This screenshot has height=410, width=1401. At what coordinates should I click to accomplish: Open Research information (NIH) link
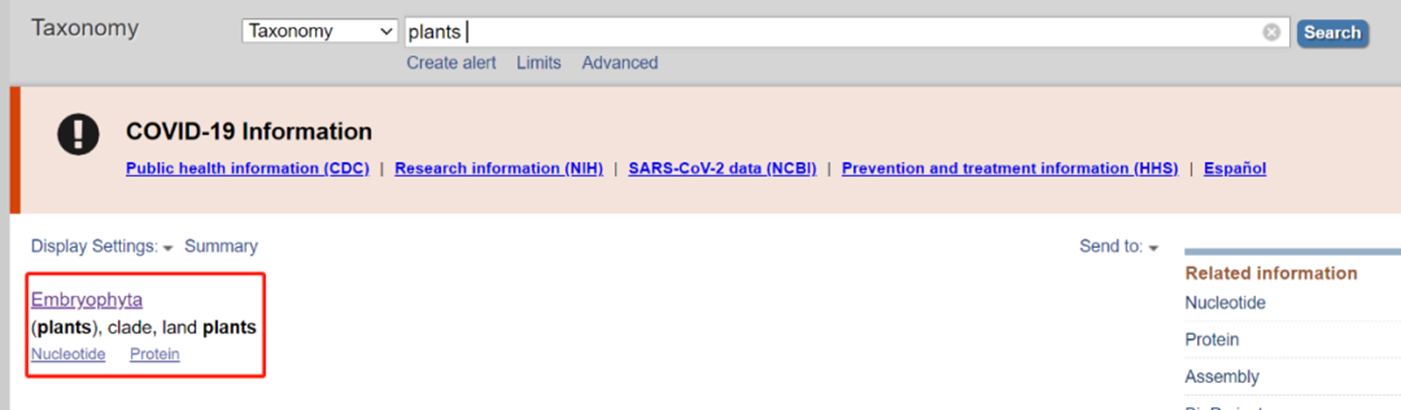pyautogui.click(x=499, y=168)
